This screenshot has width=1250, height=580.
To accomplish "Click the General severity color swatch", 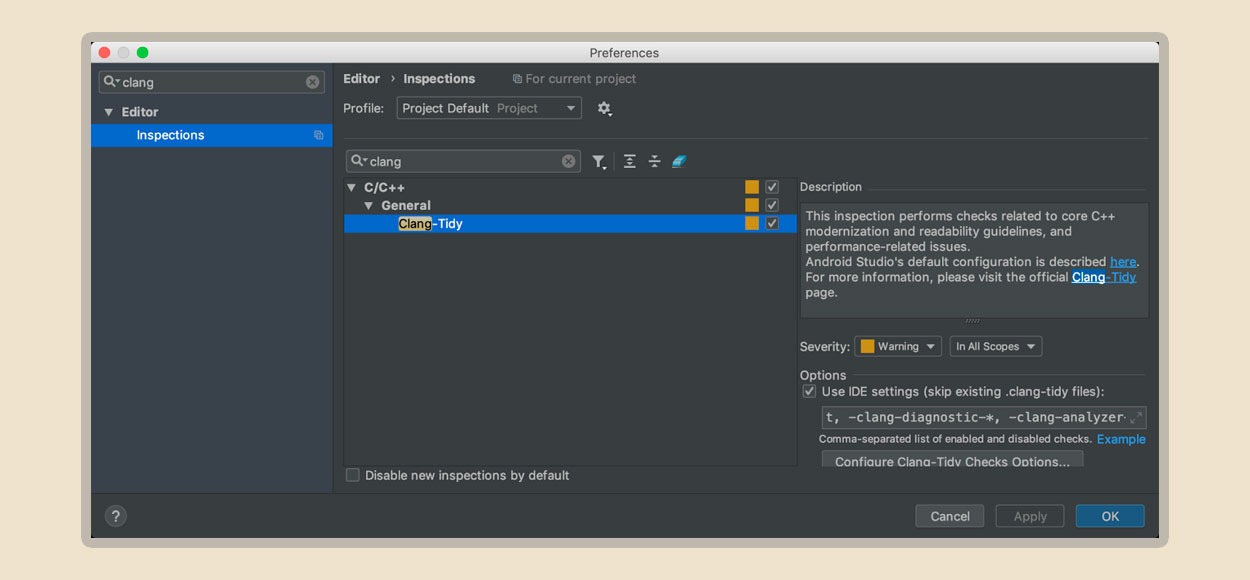I will click(752, 205).
